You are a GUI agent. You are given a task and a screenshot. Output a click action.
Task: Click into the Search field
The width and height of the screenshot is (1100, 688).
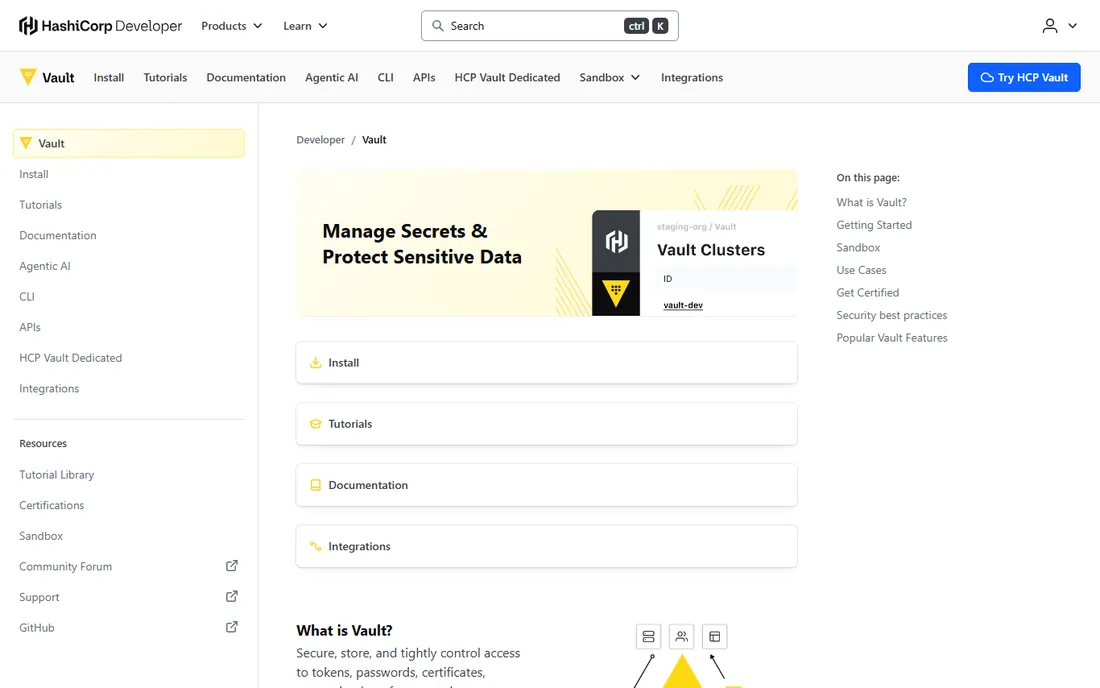(550, 26)
